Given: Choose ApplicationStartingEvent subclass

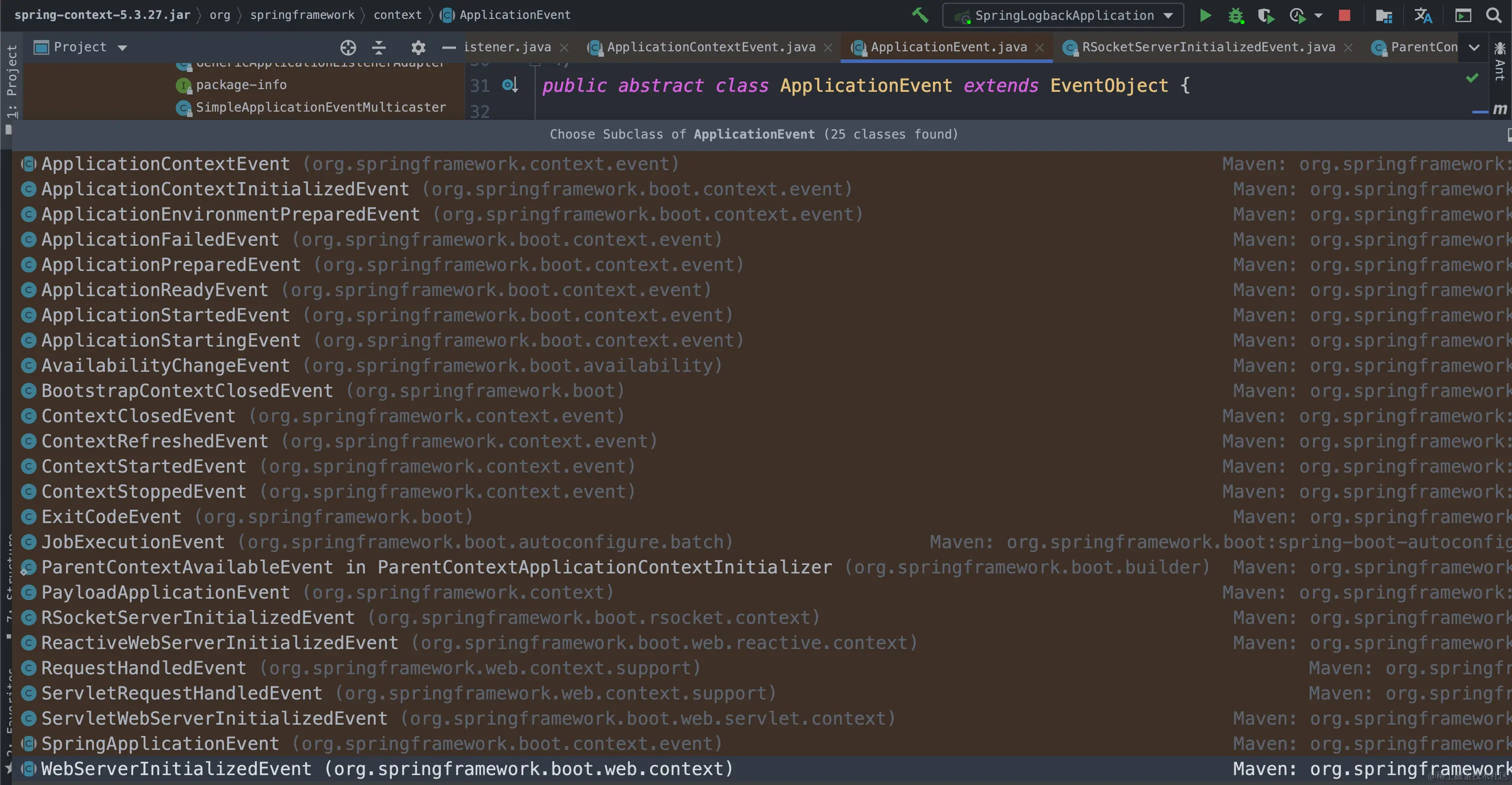Looking at the screenshot, I should (x=761, y=340).
